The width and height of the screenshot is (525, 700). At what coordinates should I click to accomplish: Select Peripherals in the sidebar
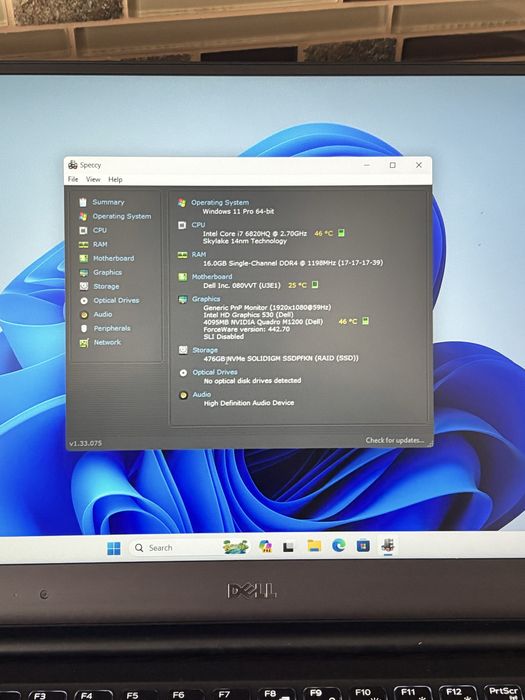pyautogui.click(x=112, y=328)
